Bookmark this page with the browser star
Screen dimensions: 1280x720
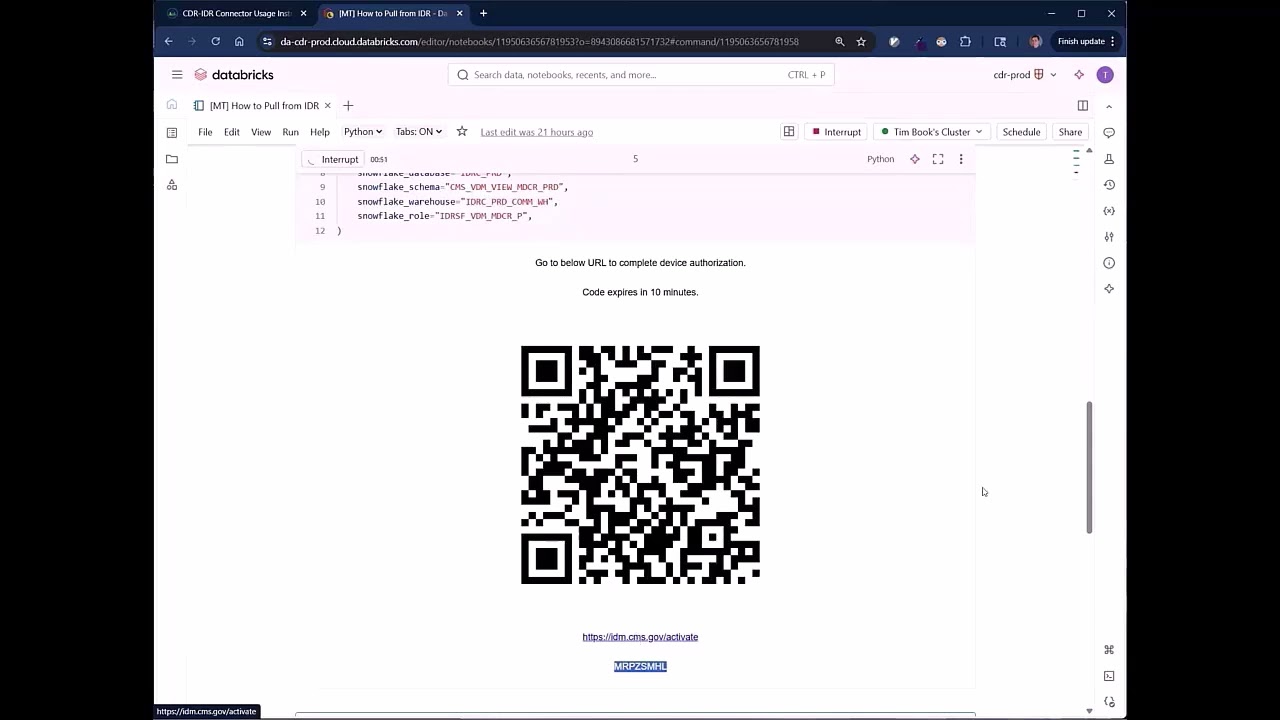coord(861,41)
